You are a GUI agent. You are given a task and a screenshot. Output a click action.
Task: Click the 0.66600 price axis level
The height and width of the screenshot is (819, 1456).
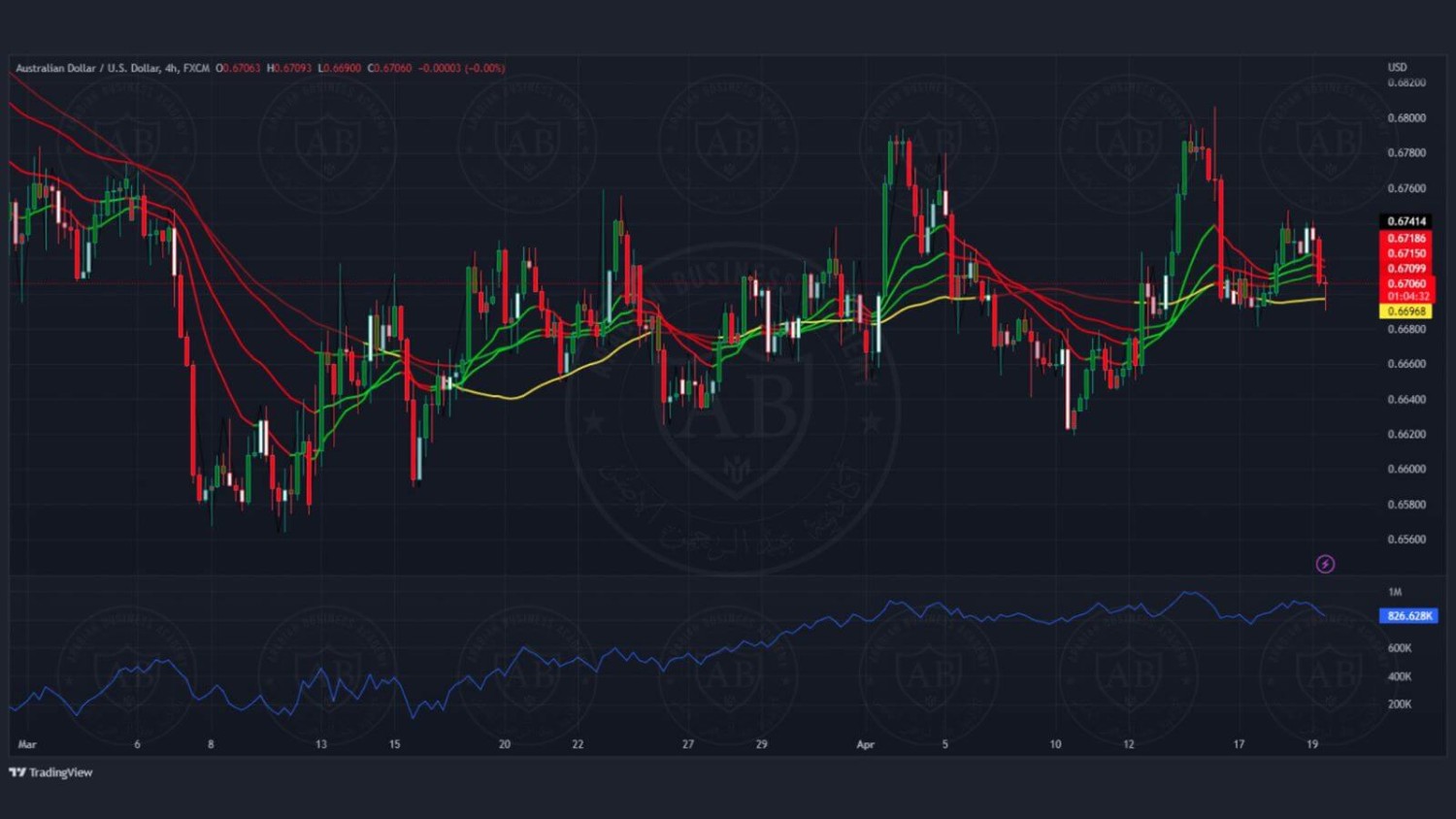coord(1406,364)
